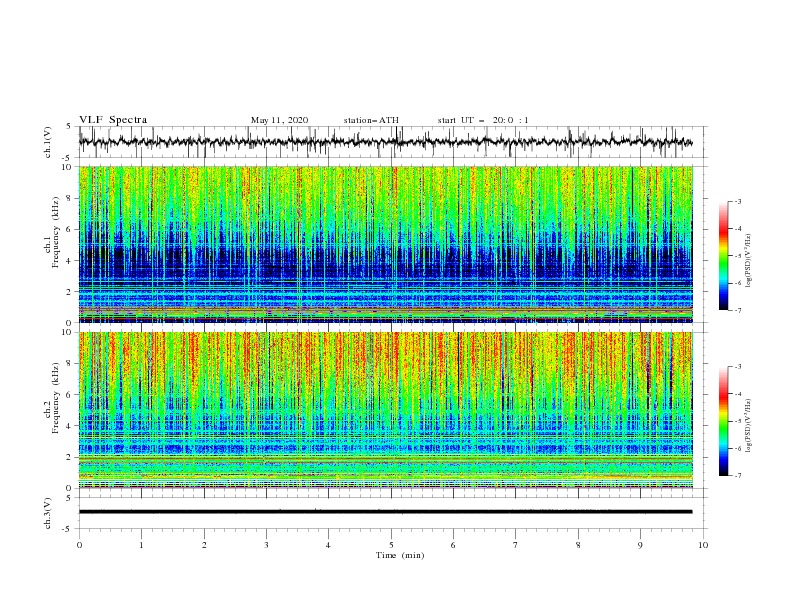Click the "9" minute tick label

[x=640, y=545]
